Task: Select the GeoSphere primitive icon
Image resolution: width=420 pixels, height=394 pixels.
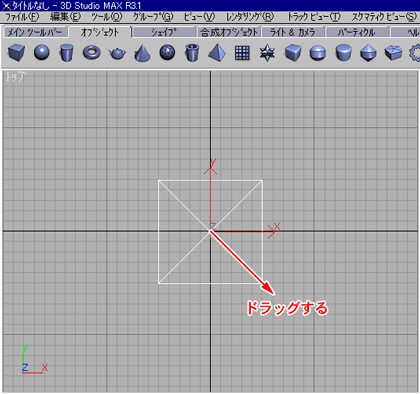Action: coord(167,53)
